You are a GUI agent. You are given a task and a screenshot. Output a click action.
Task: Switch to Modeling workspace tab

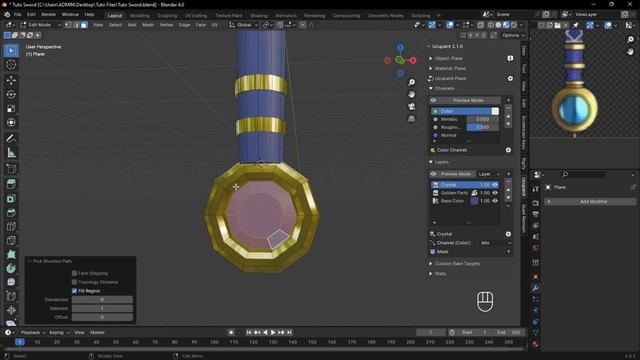[139, 16]
